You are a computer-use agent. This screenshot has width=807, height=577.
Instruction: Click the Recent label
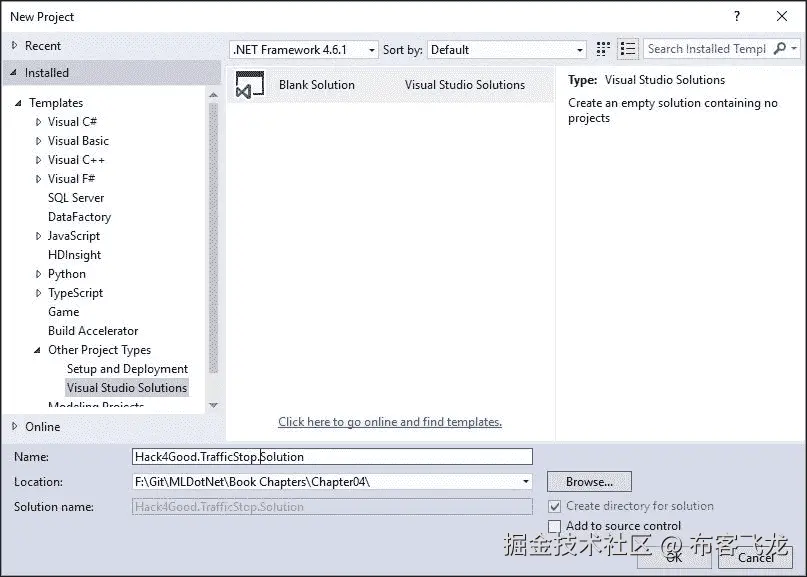(x=43, y=46)
